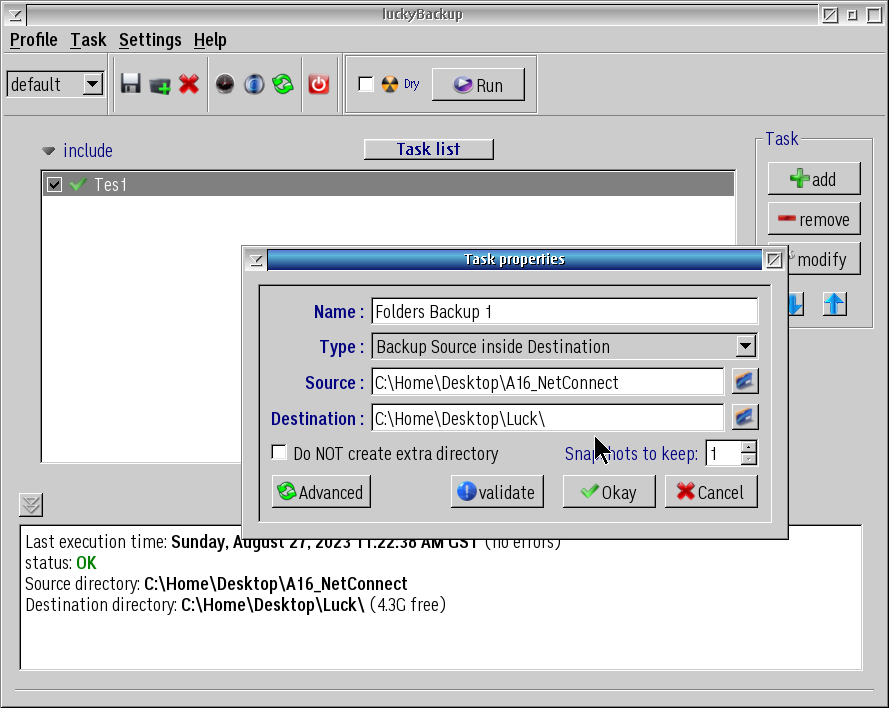Click the Task list button
The height and width of the screenshot is (708, 889).
429,149
